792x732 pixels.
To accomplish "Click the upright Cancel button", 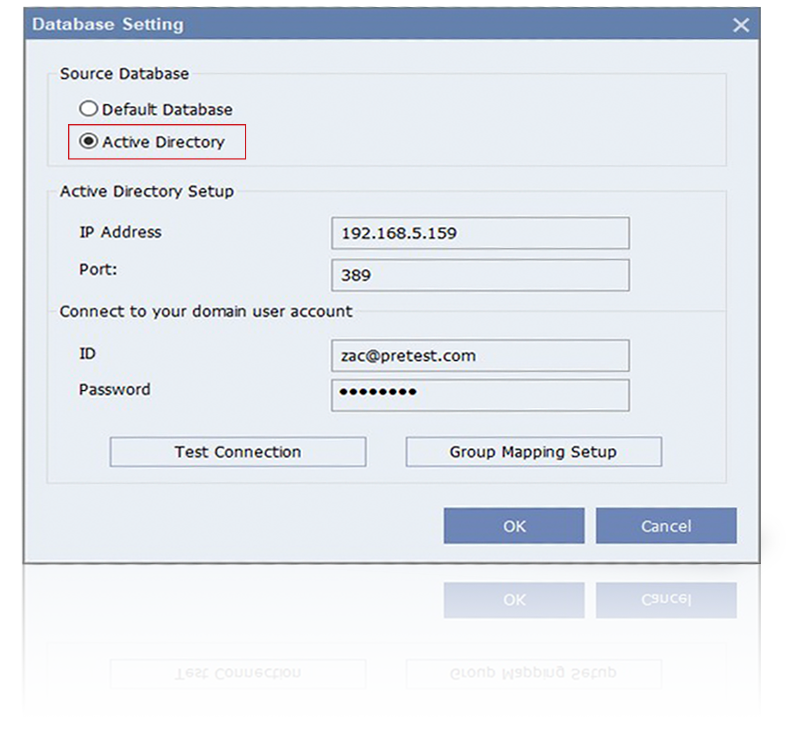I will [666, 526].
